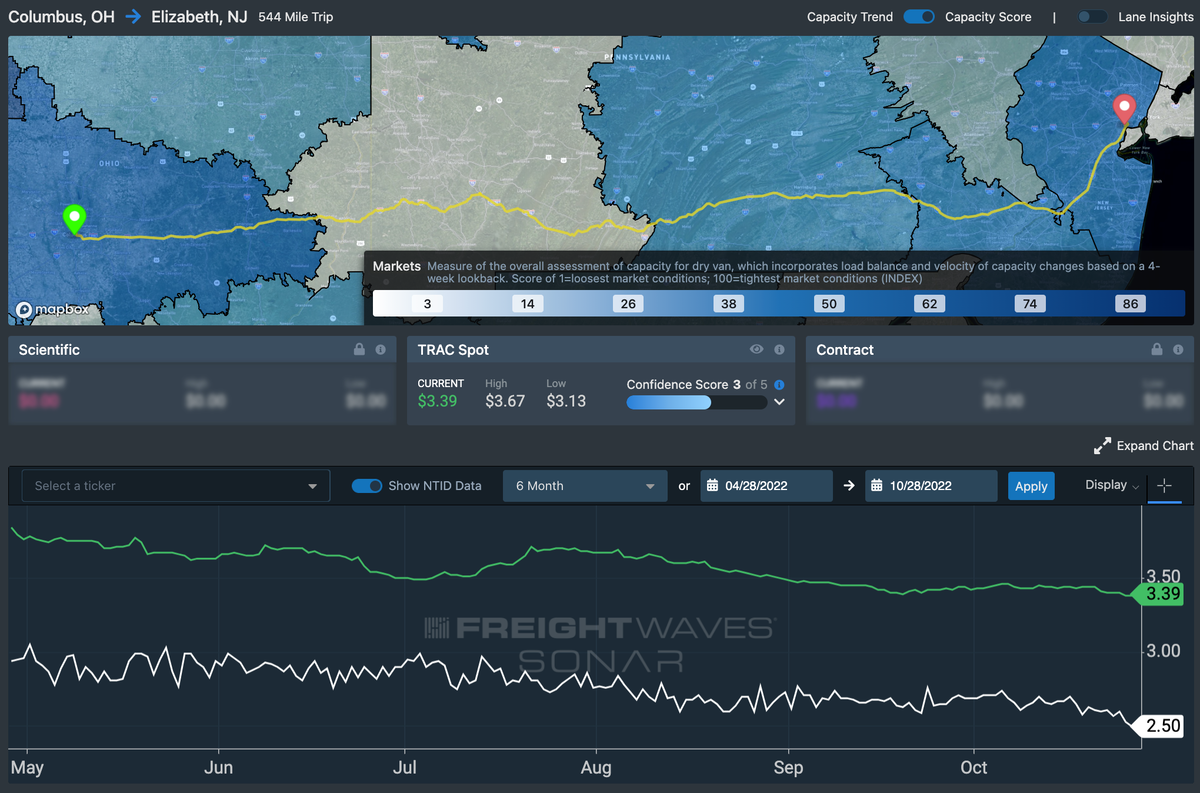Click legend swatch labeled 3
This screenshot has width=1200, height=793.
click(x=427, y=304)
